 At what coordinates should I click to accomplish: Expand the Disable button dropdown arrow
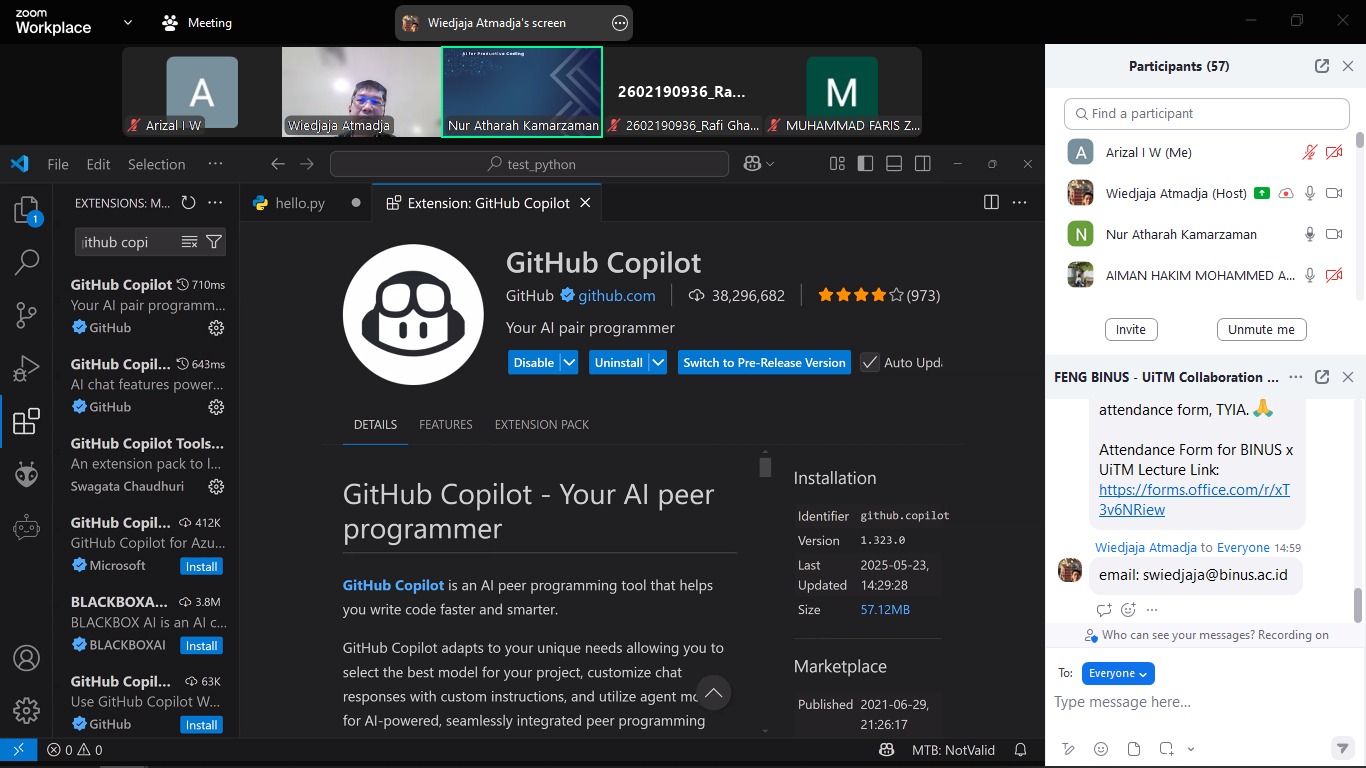coord(569,362)
